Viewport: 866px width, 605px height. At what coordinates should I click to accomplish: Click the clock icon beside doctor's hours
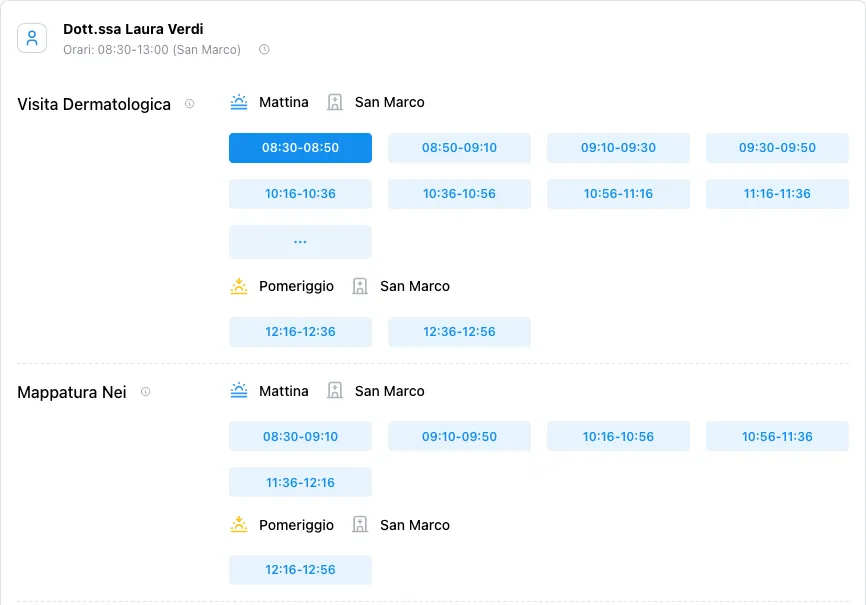264,50
